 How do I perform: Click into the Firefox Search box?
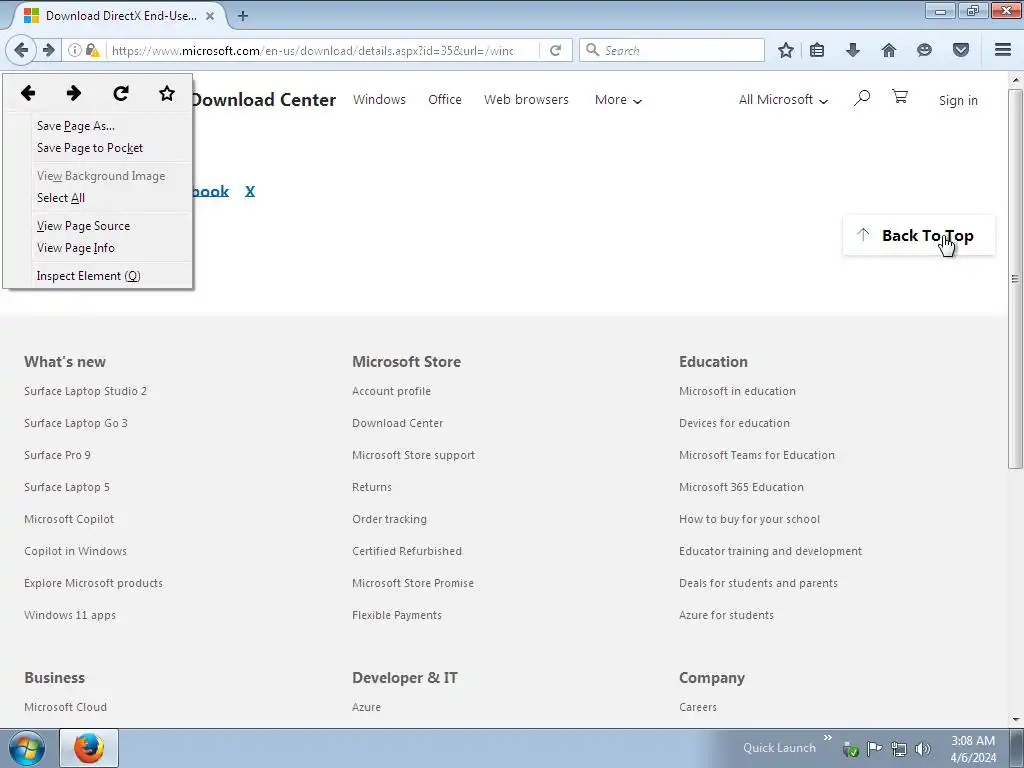click(672, 50)
